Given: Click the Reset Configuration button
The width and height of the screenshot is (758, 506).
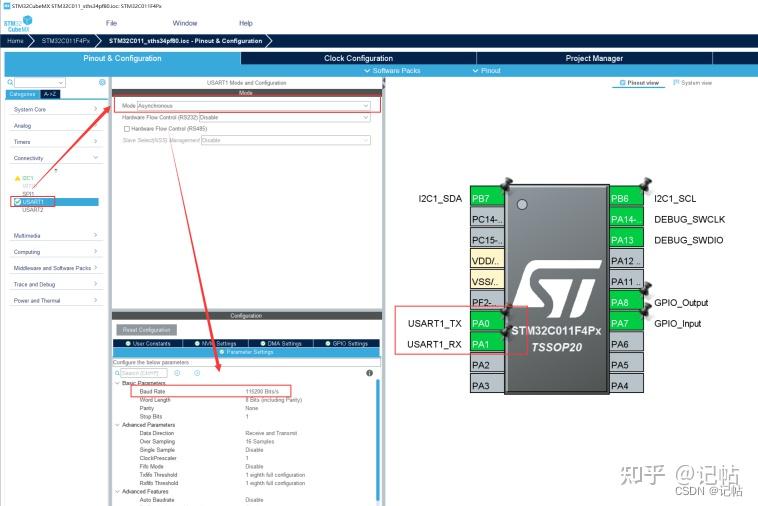Looking at the screenshot, I should [x=146, y=330].
